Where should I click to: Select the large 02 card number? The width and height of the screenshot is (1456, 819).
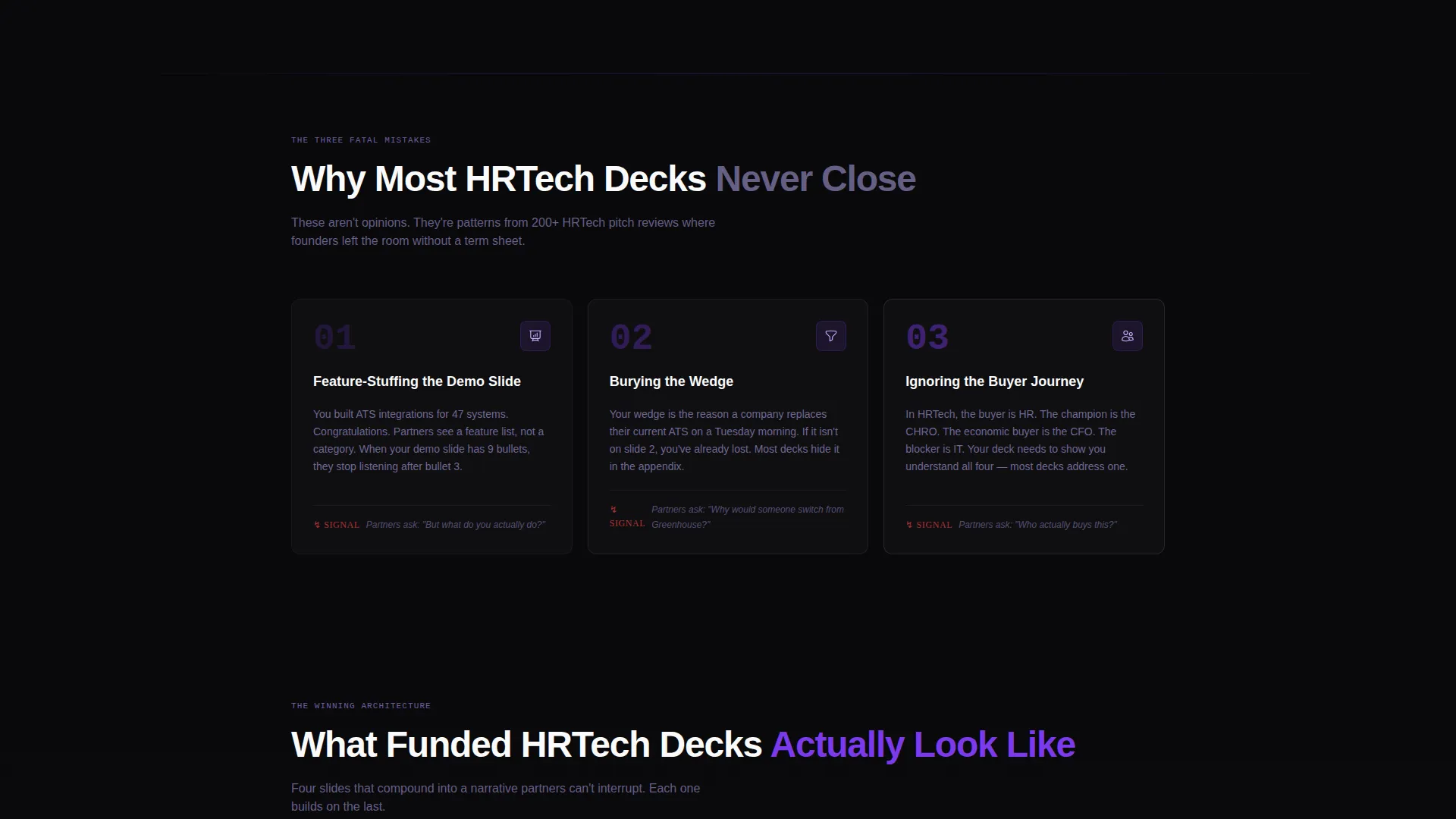tap(631, 337)
